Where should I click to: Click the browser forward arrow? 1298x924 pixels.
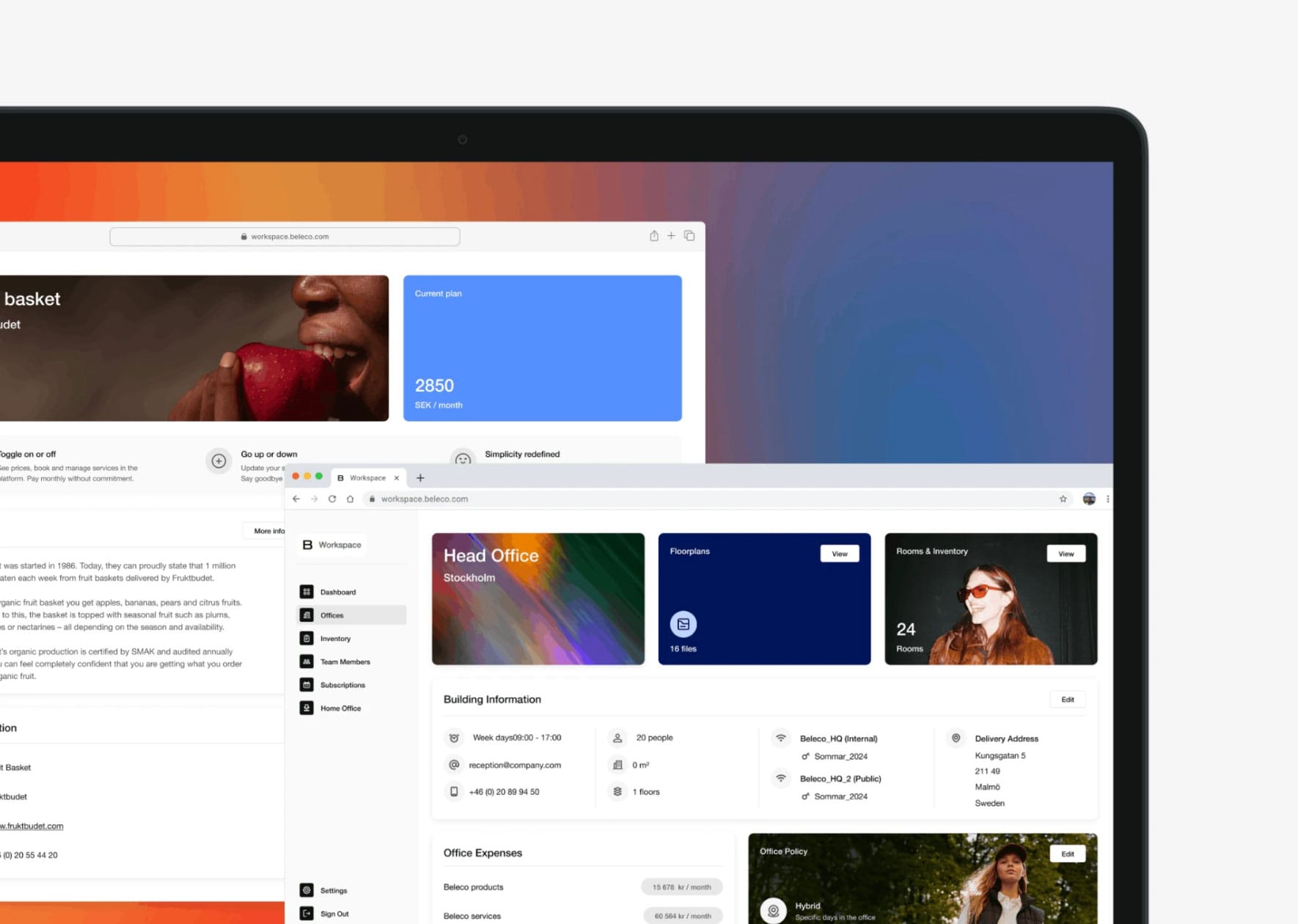[314, 499]
